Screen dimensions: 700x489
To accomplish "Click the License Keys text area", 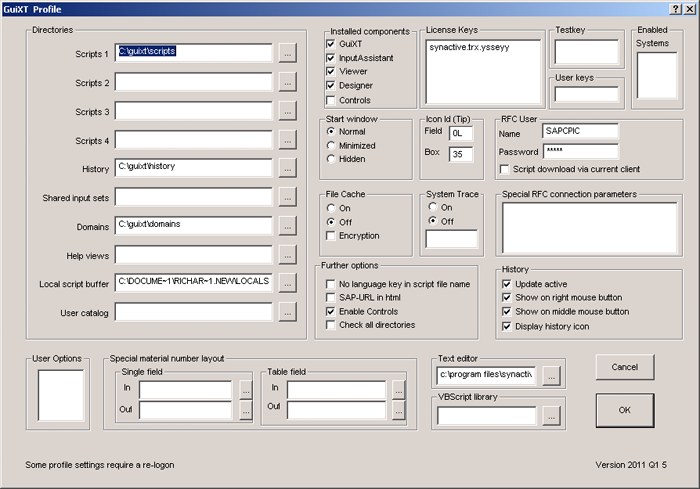I will (x=483, y=72).
